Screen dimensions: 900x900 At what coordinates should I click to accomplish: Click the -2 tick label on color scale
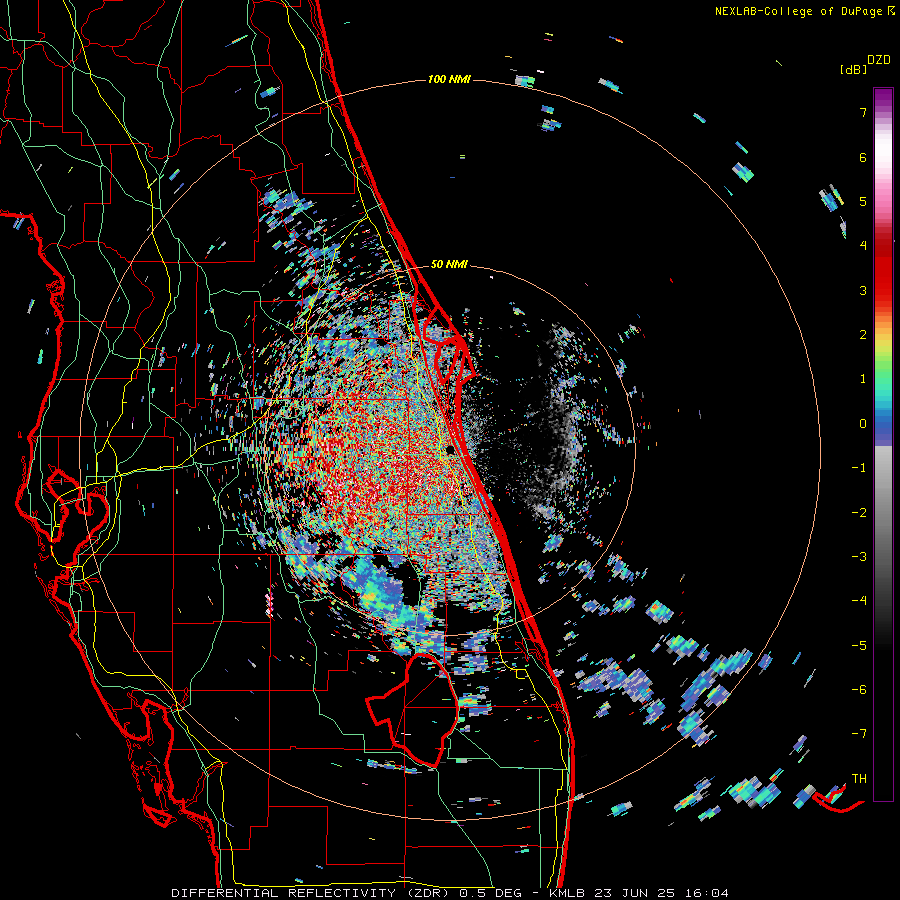point(859,513)
